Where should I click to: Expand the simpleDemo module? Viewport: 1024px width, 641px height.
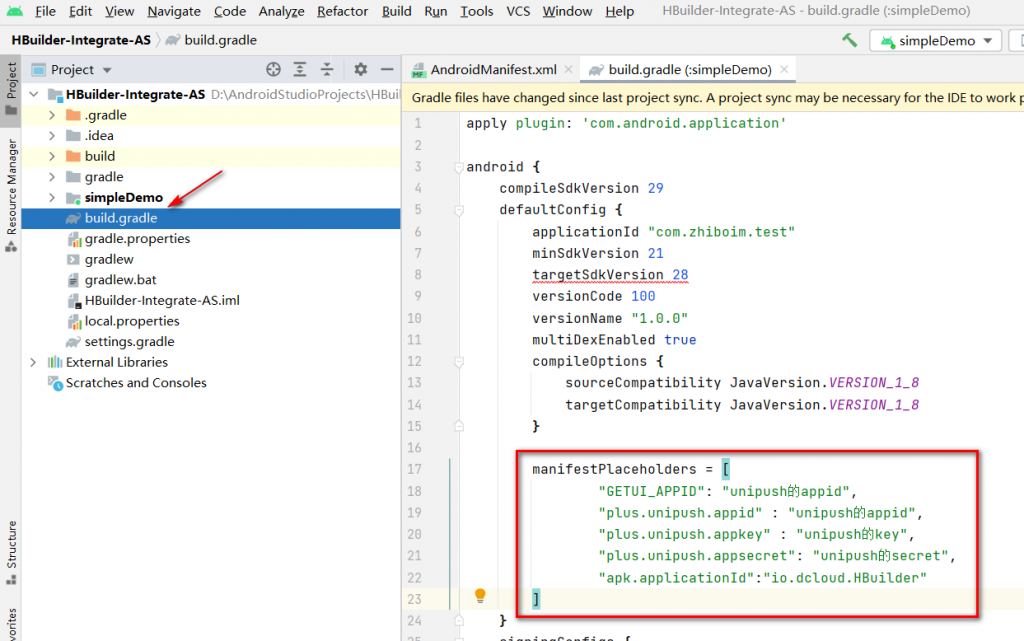[52, 198]
